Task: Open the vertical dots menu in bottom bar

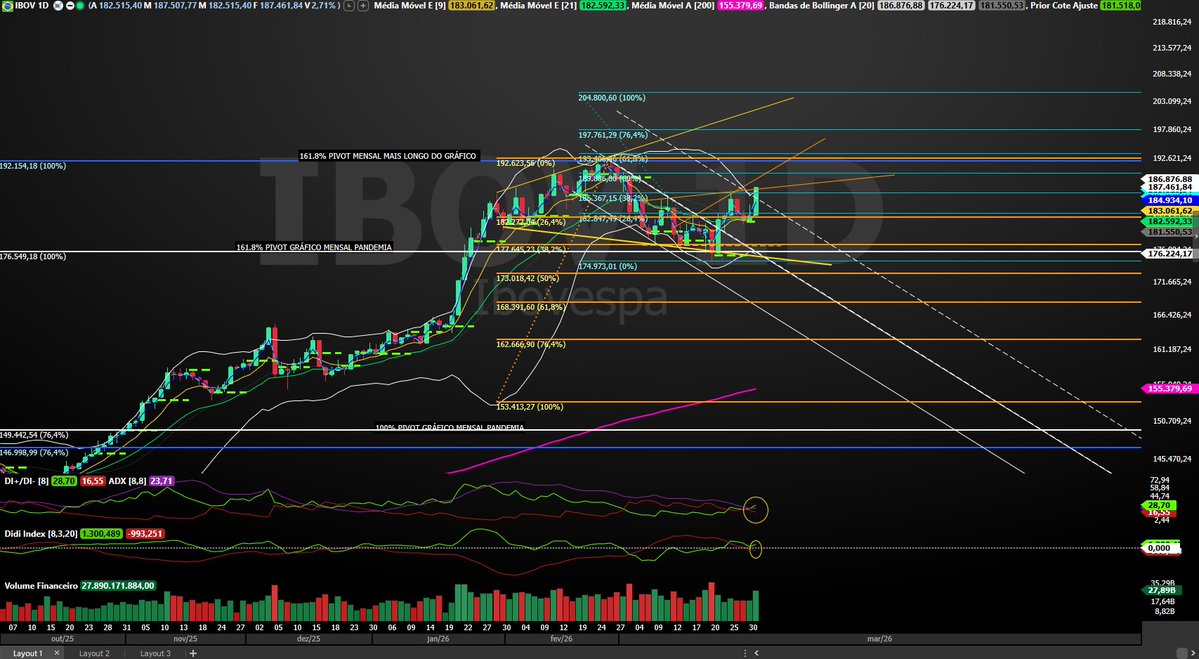Action: (746, 653)
